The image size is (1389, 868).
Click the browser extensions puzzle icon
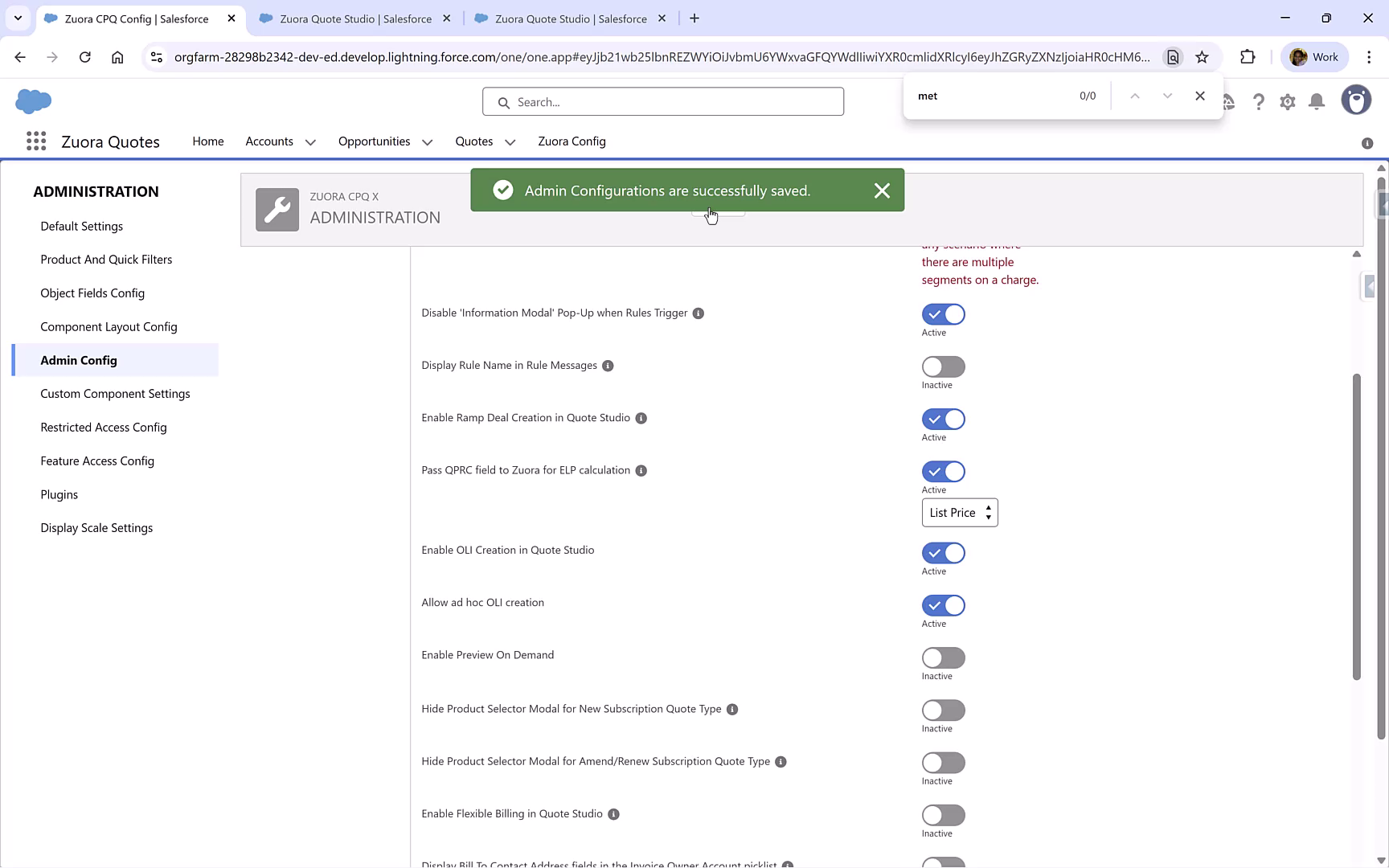[1248, 56]
